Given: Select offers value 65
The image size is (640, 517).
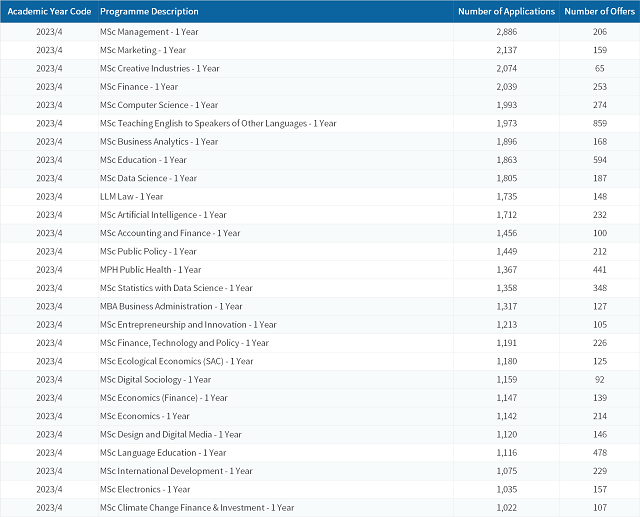Looking at the screenshot, I should tap(600, 69).
